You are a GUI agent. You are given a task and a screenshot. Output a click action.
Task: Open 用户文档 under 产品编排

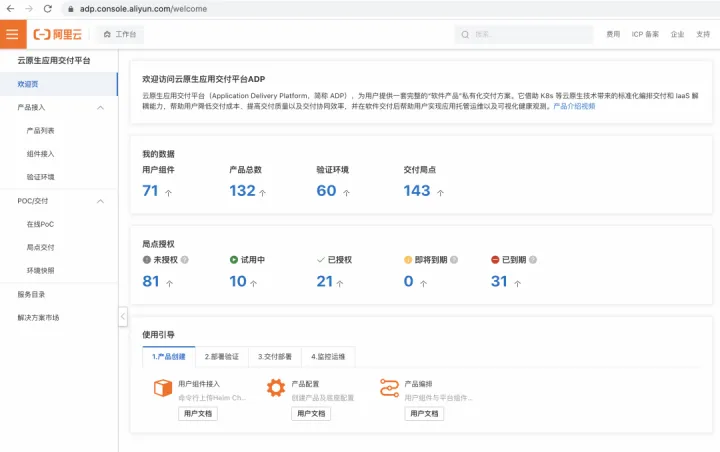[x=424, y=413]
